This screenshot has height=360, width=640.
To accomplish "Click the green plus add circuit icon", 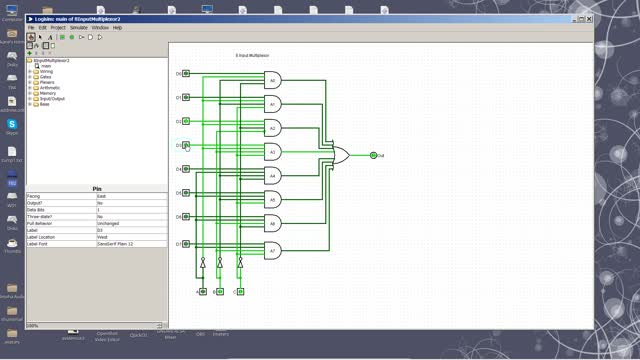I will tap(29, 53).
